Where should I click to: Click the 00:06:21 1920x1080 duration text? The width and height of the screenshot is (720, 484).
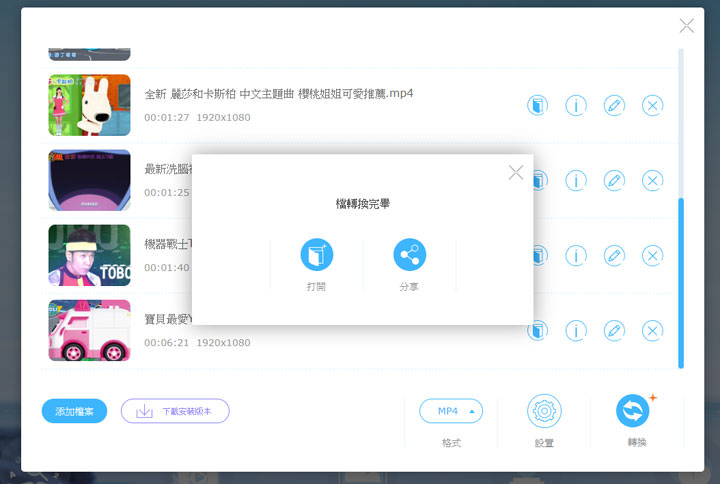[197, 343]
